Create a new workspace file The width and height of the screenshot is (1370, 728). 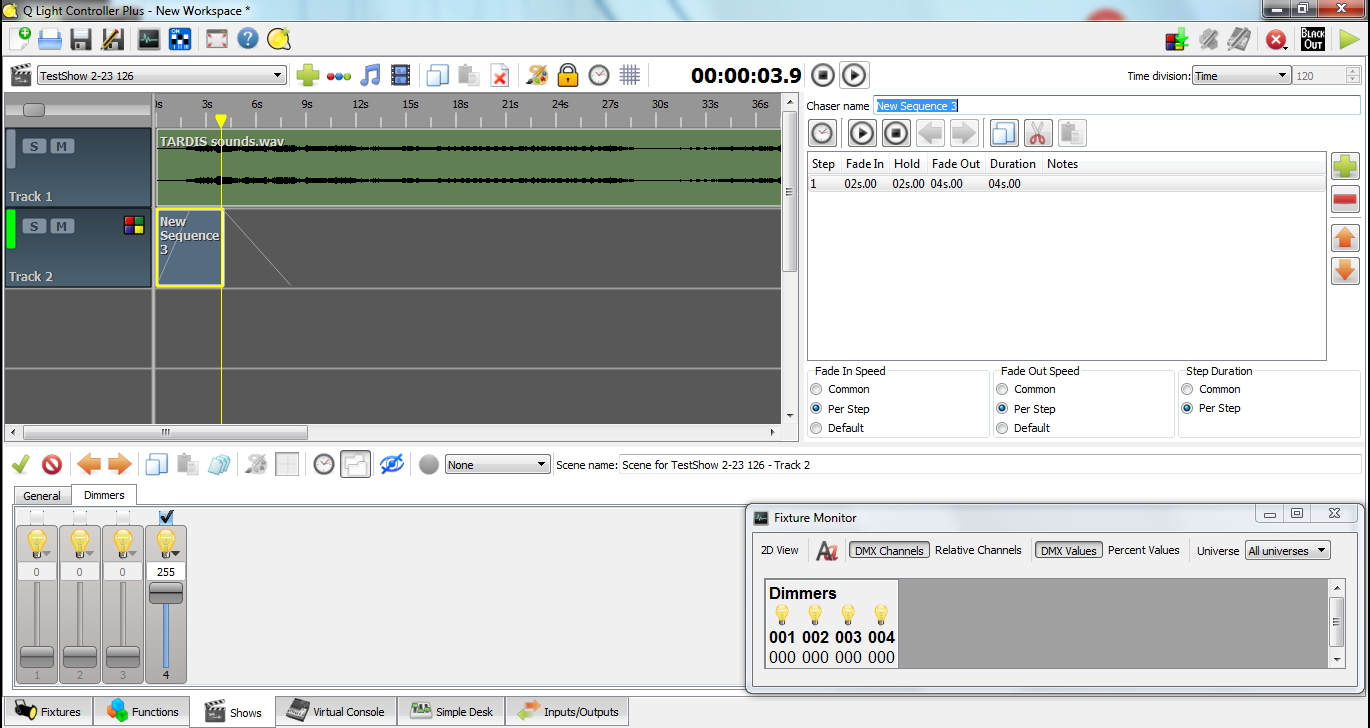(19, 39)
